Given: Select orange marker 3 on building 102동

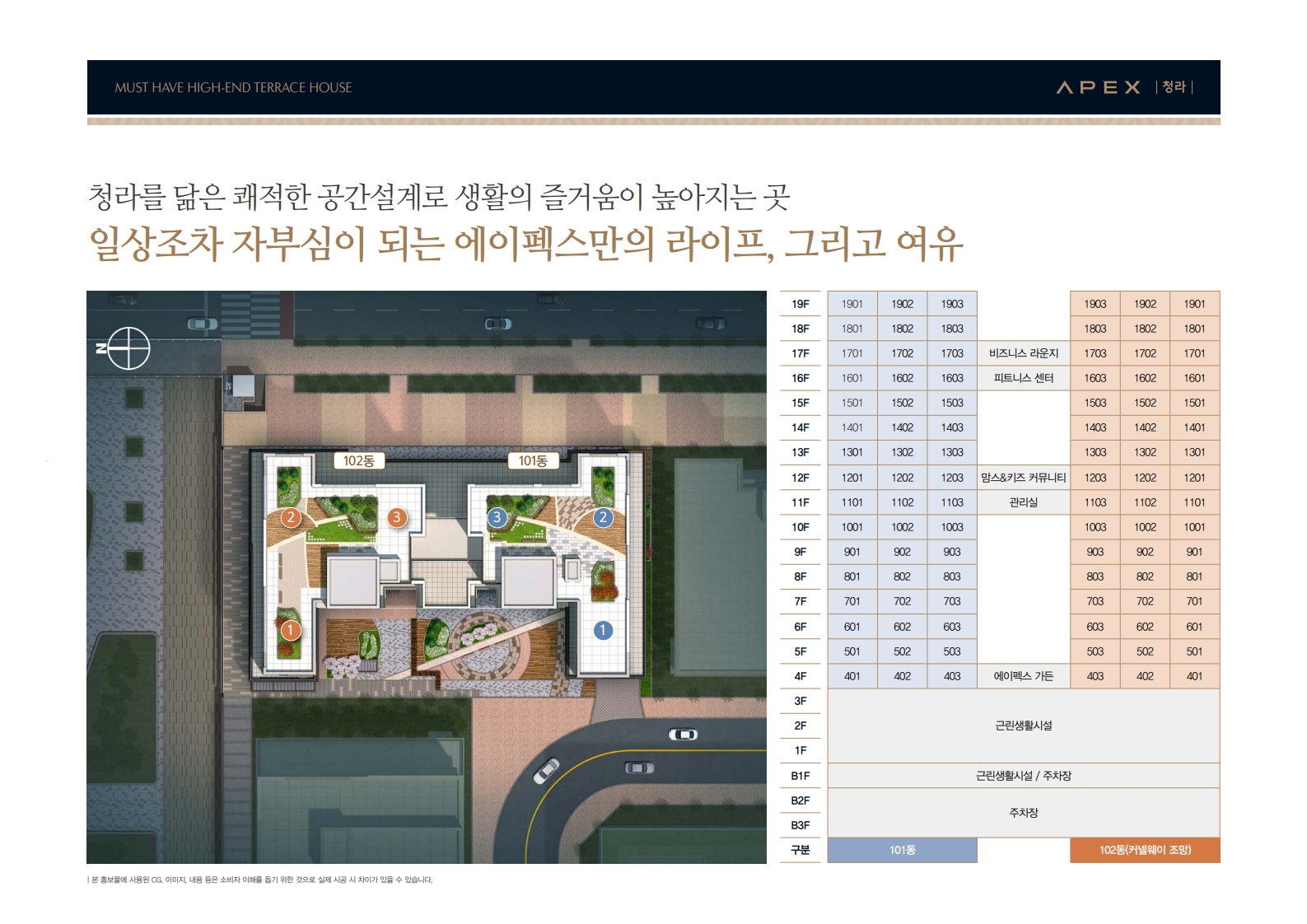Looking at the screenshot, I should [x=397, y=517].
